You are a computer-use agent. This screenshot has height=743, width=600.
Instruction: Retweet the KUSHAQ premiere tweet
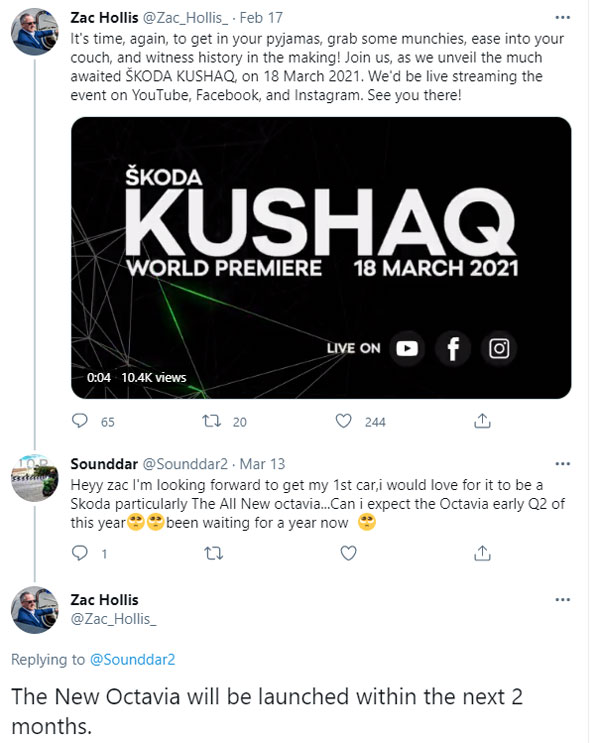pyautogui.click(x=213, y=422)
